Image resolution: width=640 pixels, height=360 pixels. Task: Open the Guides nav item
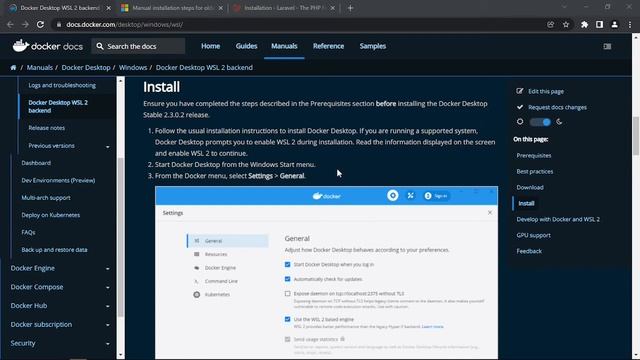point(246,46)
